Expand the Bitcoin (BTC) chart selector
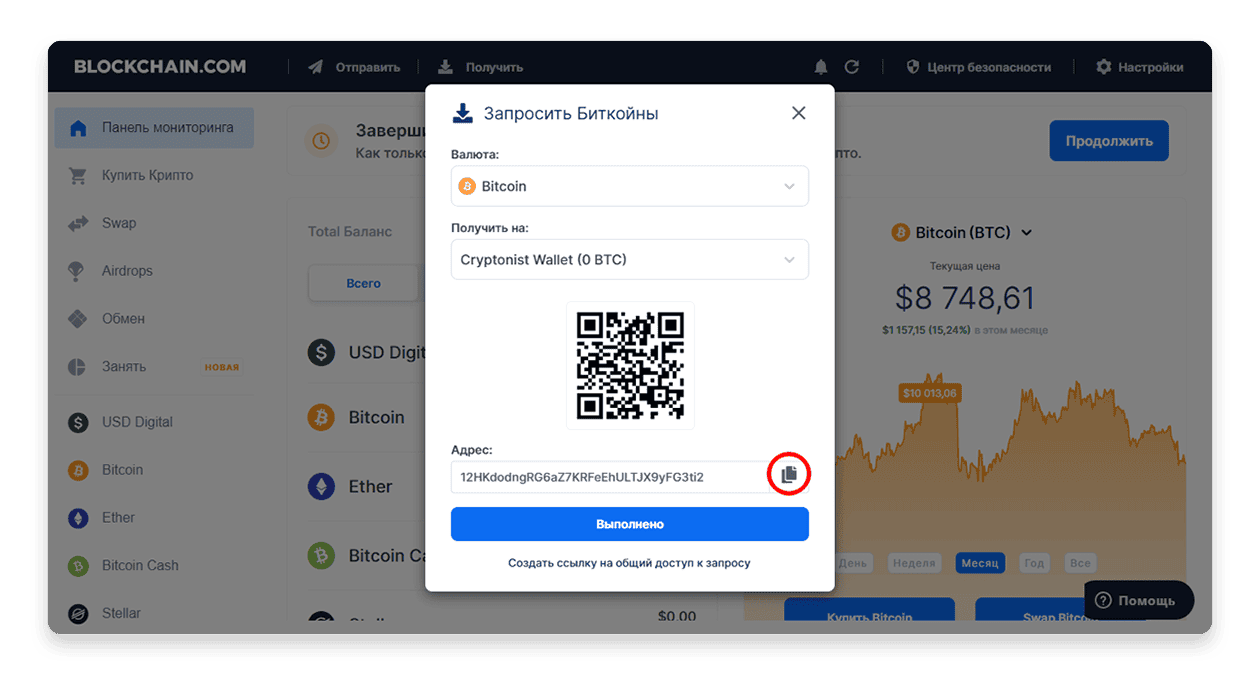This screenshot has width=1260, height=675. coord(961,232)
